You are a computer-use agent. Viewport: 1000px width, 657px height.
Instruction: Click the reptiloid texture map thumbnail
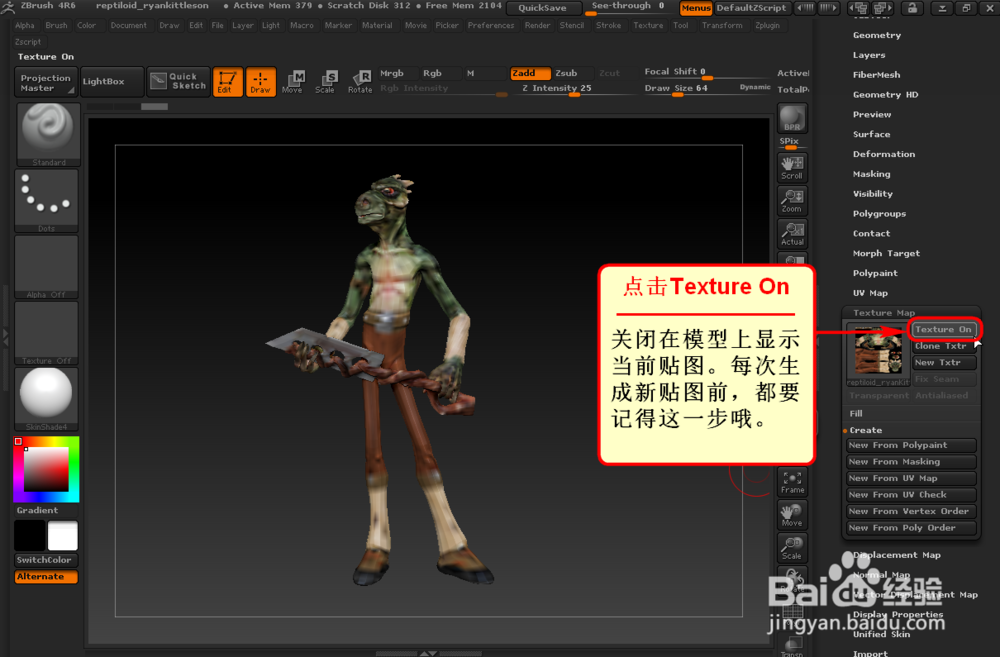[x=878, y=354]
